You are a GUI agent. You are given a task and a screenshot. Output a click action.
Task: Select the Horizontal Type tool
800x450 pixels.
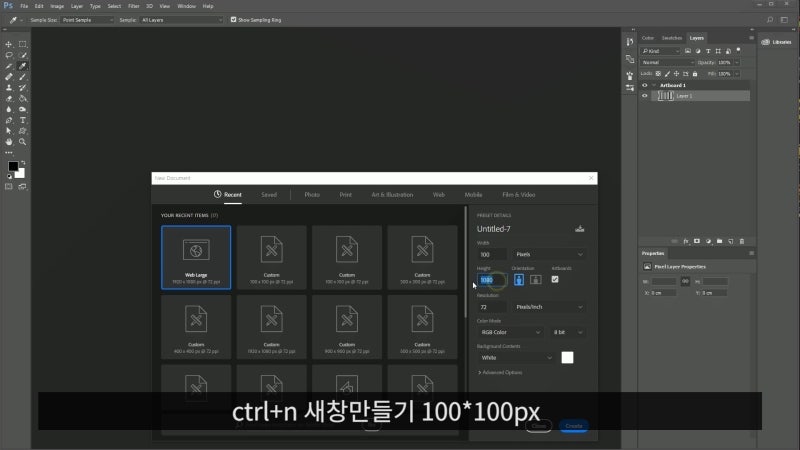pyautogui.click(x=22, y=120)
